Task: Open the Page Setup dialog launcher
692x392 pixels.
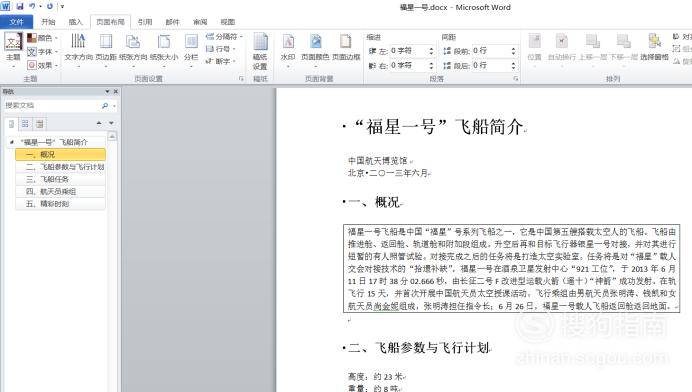Action: 241,79
